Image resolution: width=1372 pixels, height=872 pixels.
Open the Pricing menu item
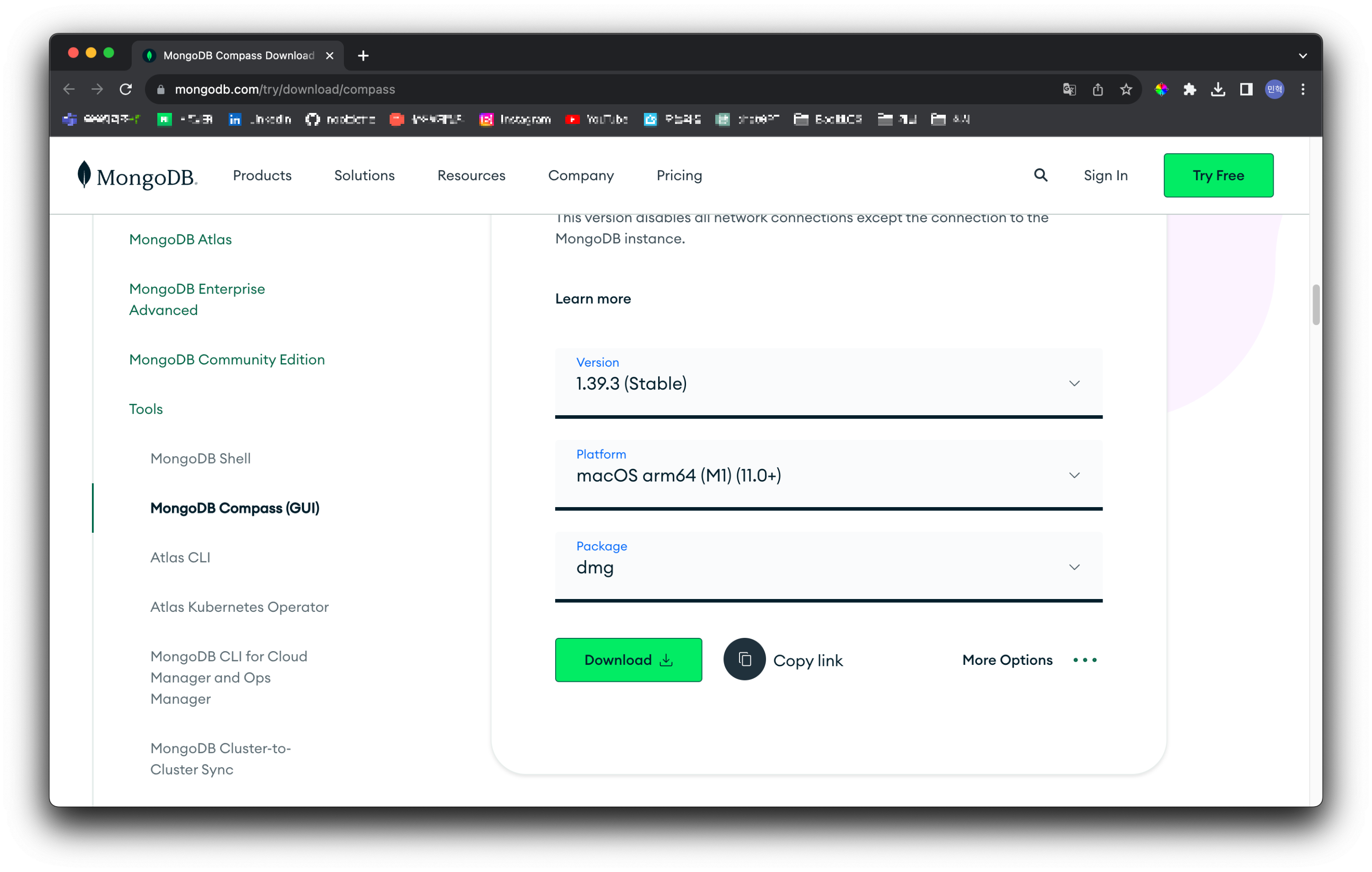tap(679, 176)
